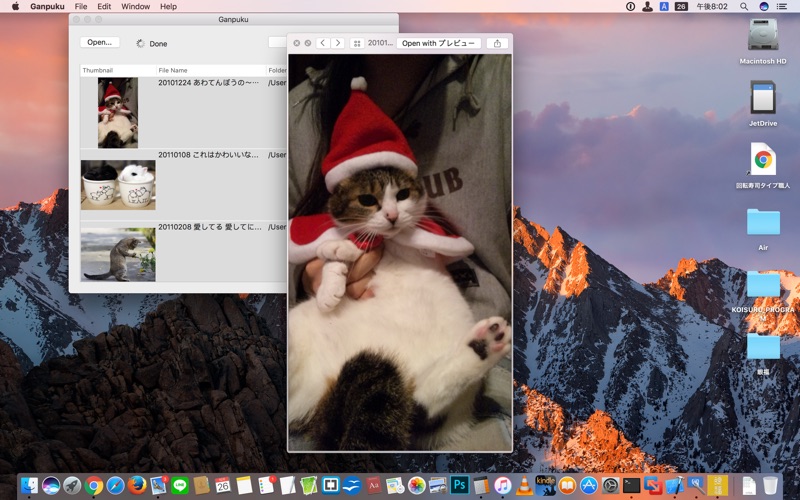Select the standing cat with flowers thumbnail

pos(118,254)
